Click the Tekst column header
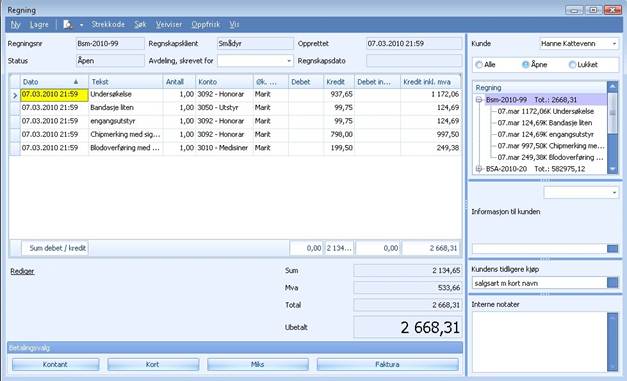This screenshot has width=627, height=381. click(126, 82)
